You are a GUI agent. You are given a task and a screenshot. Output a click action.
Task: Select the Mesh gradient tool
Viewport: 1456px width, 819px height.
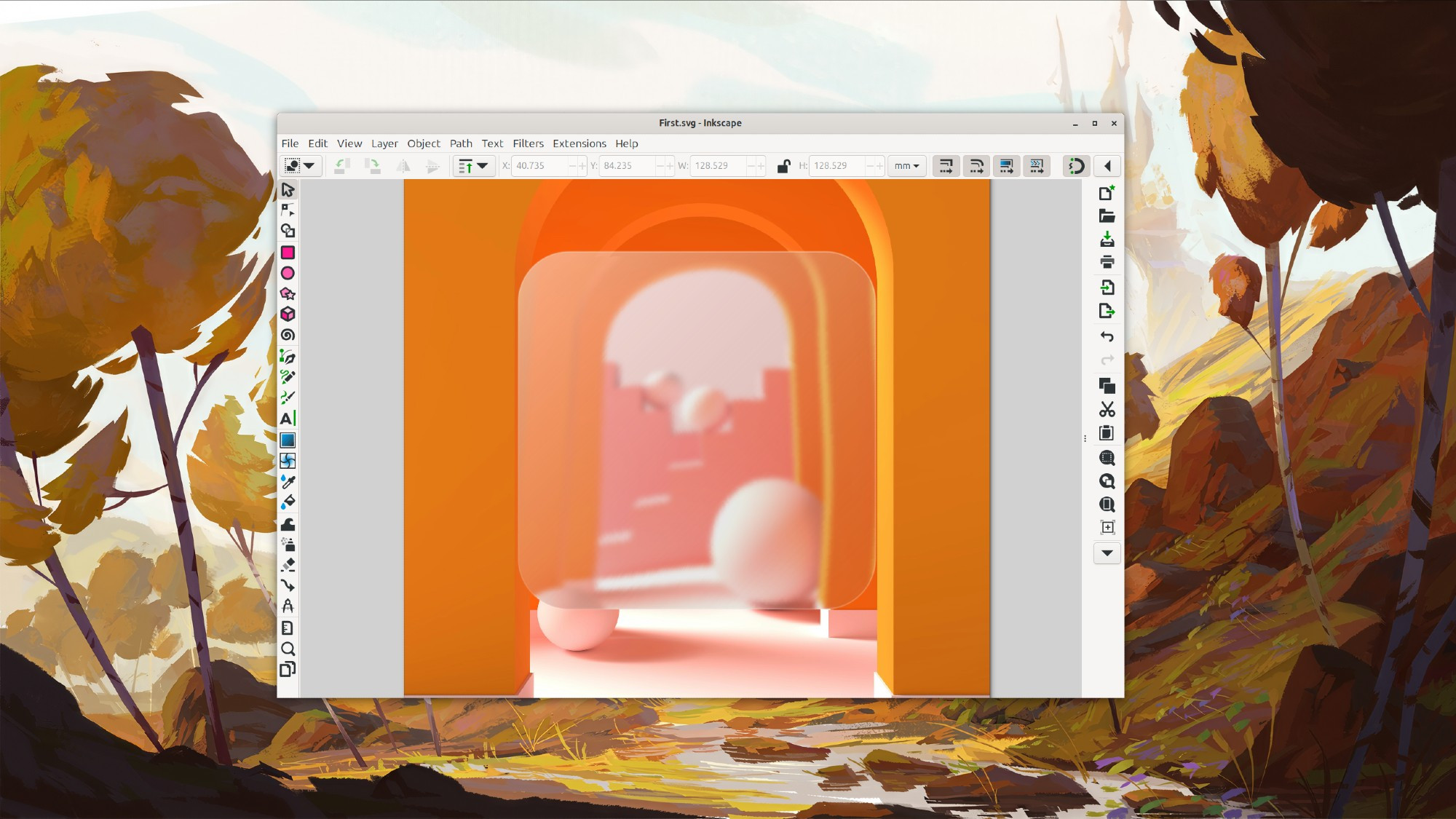tap(288, 461)
